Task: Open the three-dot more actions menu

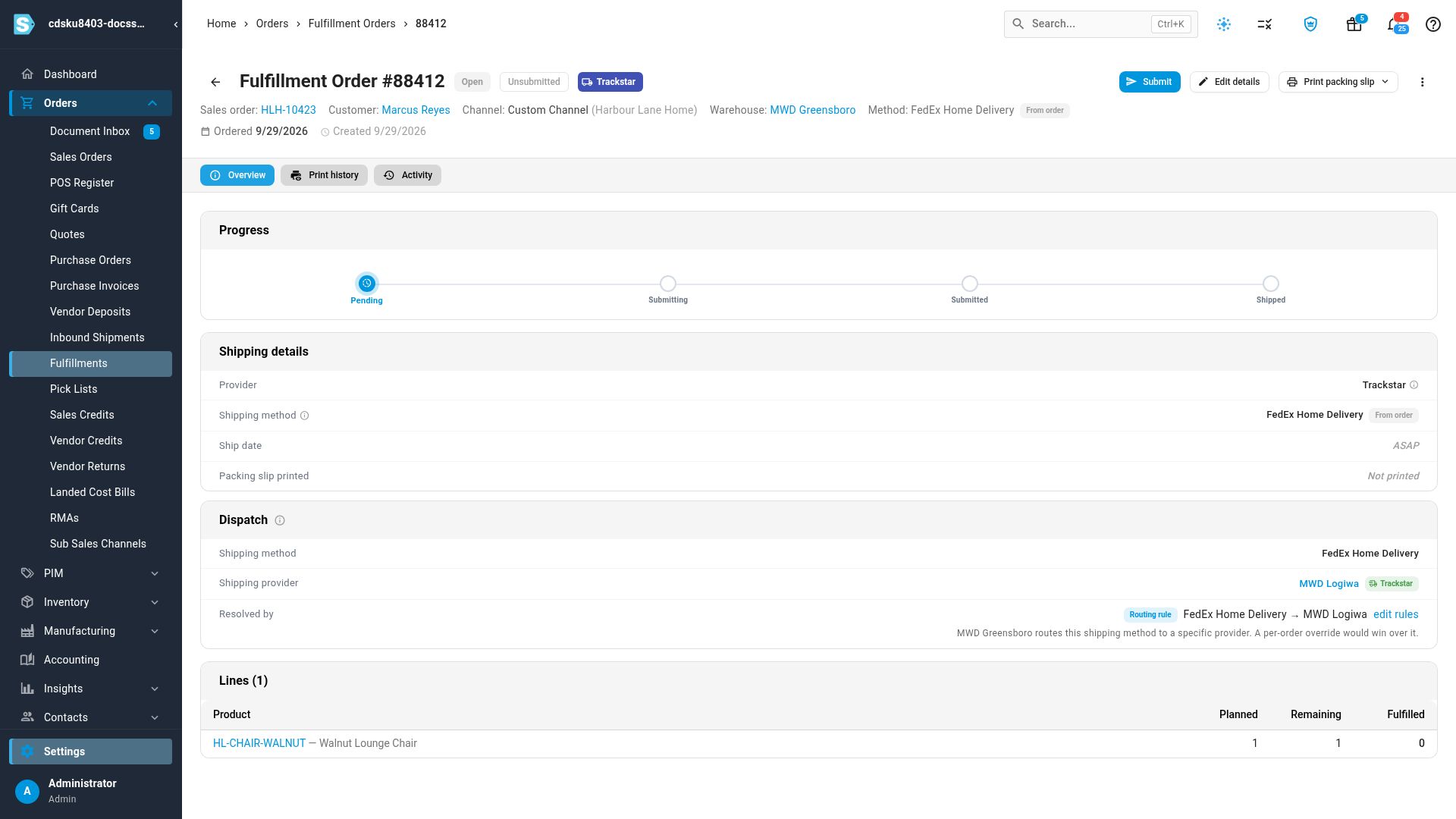Action: [1422, 82]
